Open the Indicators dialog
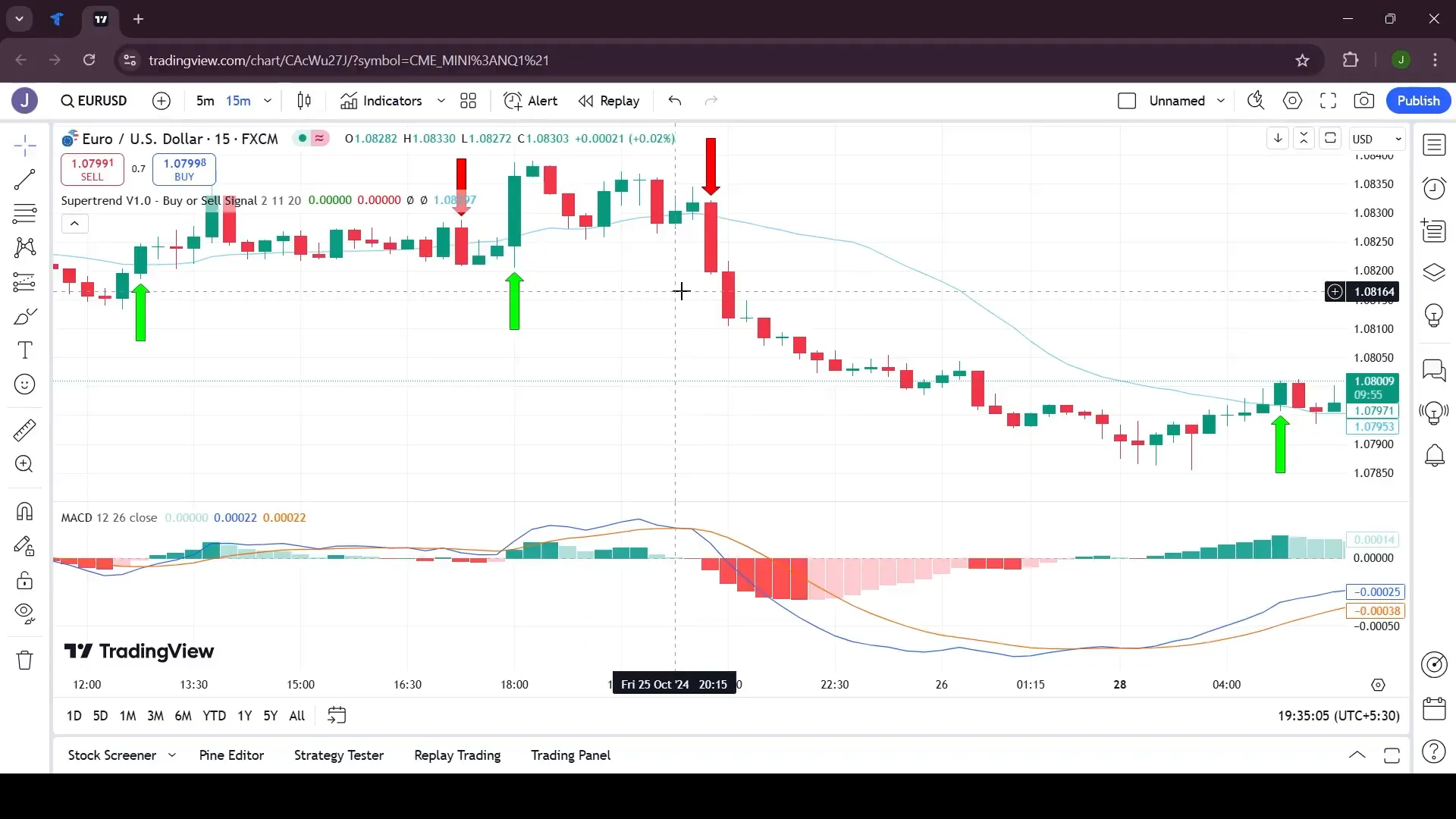Image resolution: width=1456 pixels, height=819 pixels. [x=381, y=101]
